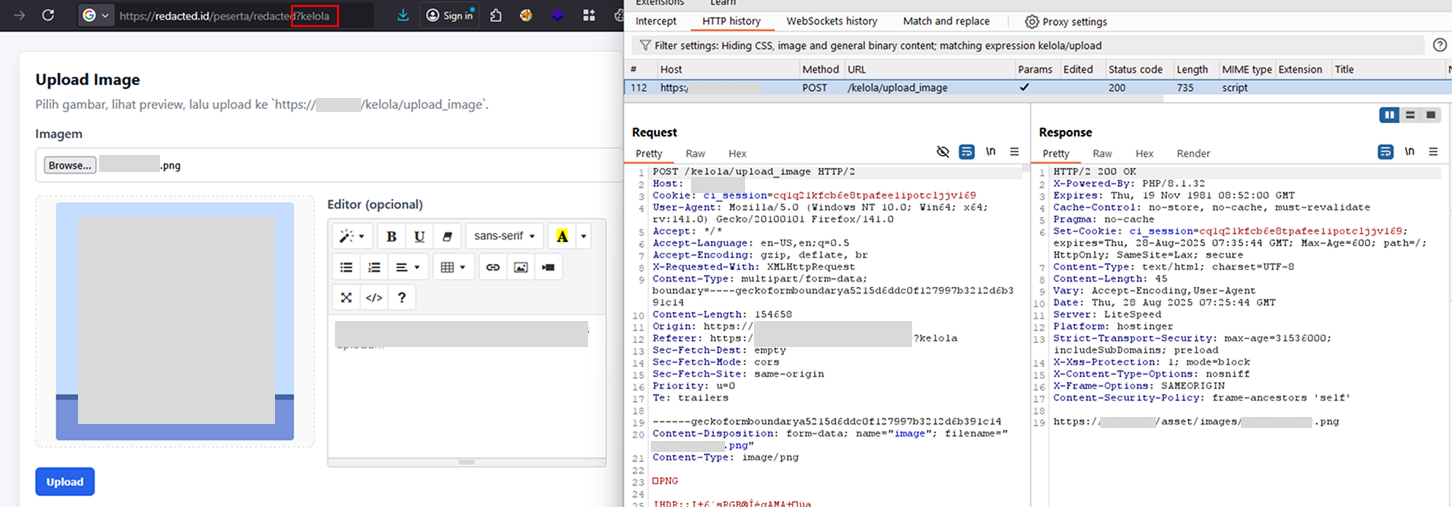Toggle word wrap in the Response pane
The height and width of the screenshot is (507, 1452).
[1385, 152]
